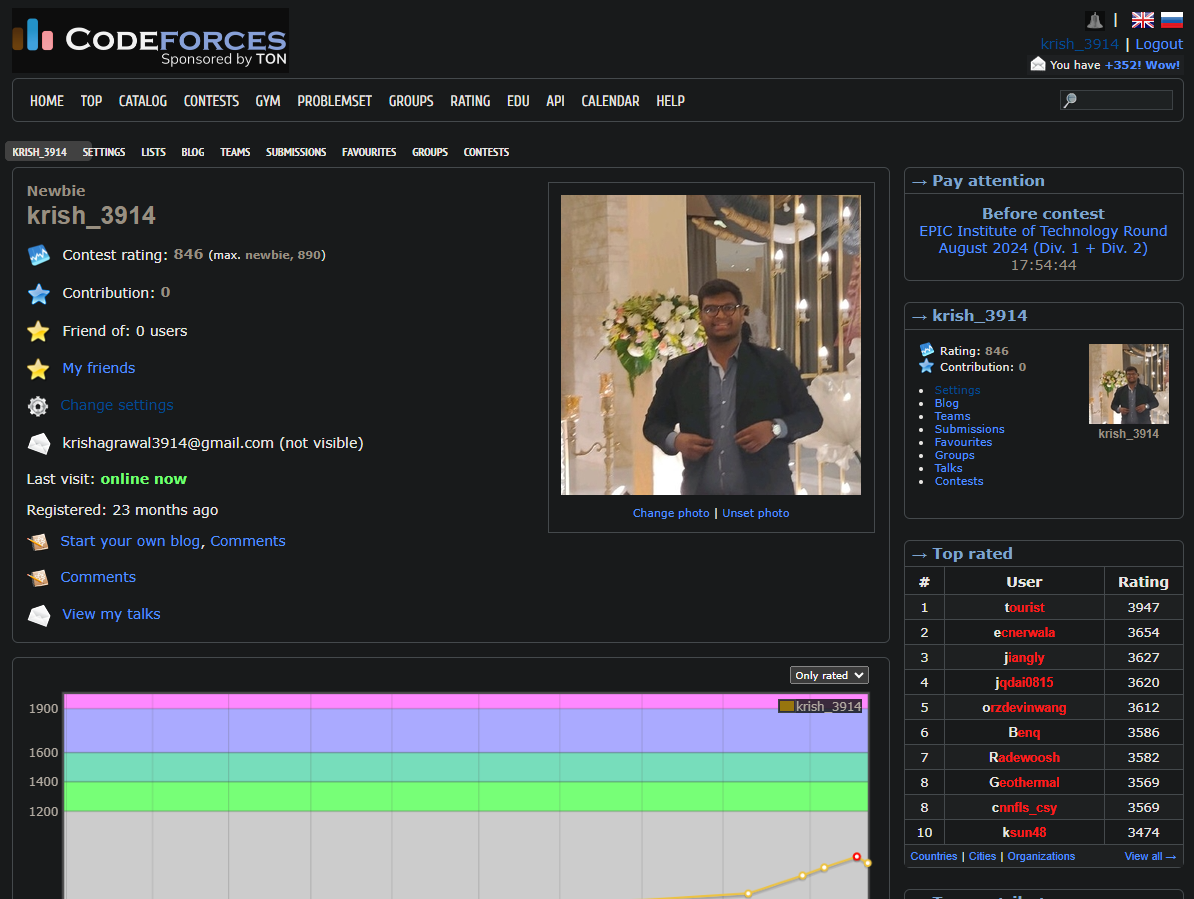This screenshot has height=899, width=1194.
Task: Open the GROUPS profile tab
Action: 429,152
